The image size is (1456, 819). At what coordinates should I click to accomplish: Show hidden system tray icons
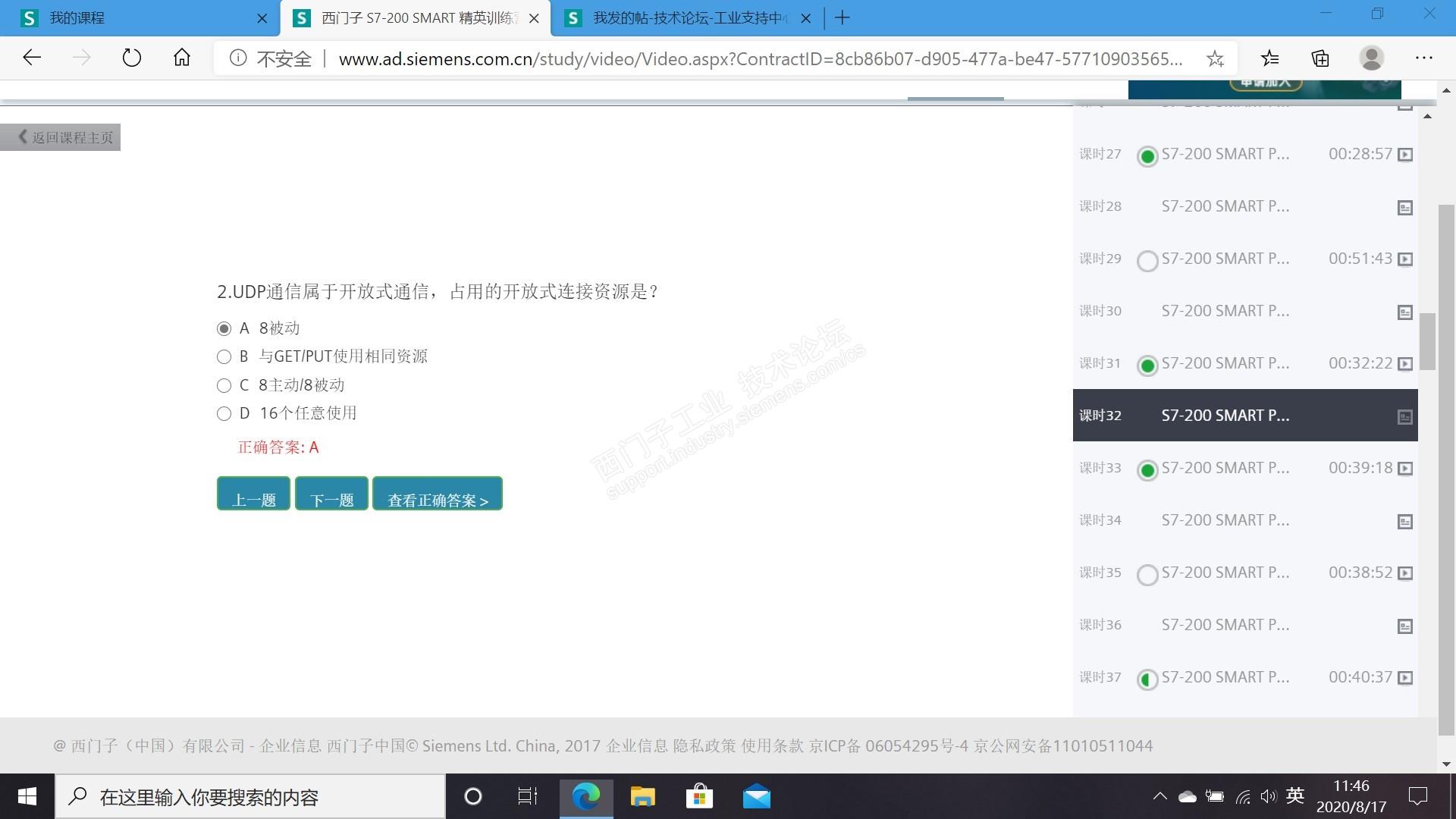pos(1159,796)
